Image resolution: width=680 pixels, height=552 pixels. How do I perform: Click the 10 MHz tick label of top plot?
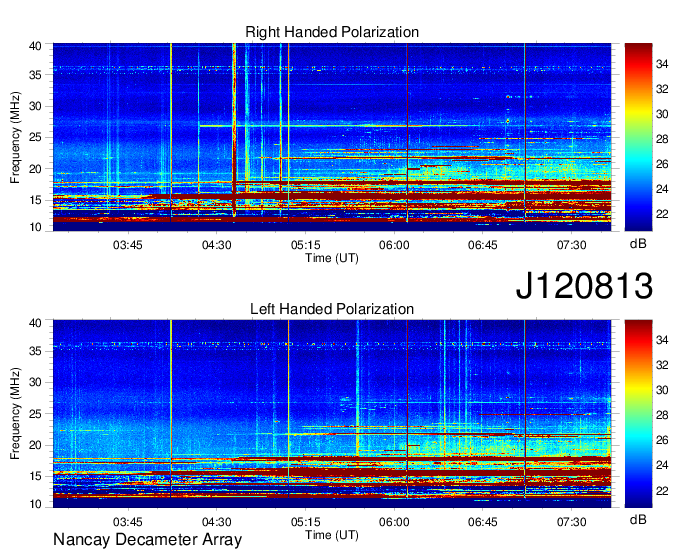coord(35,227)
